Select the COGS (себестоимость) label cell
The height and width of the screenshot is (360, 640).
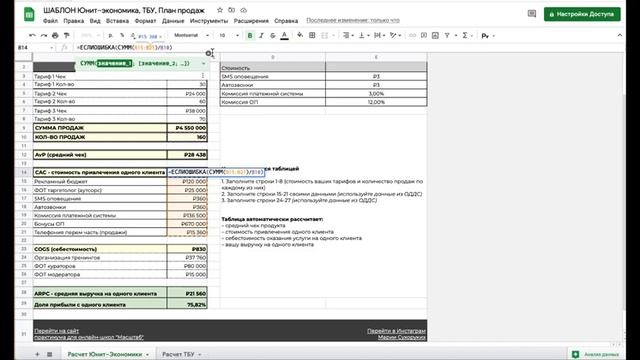(x=100, y=249)
